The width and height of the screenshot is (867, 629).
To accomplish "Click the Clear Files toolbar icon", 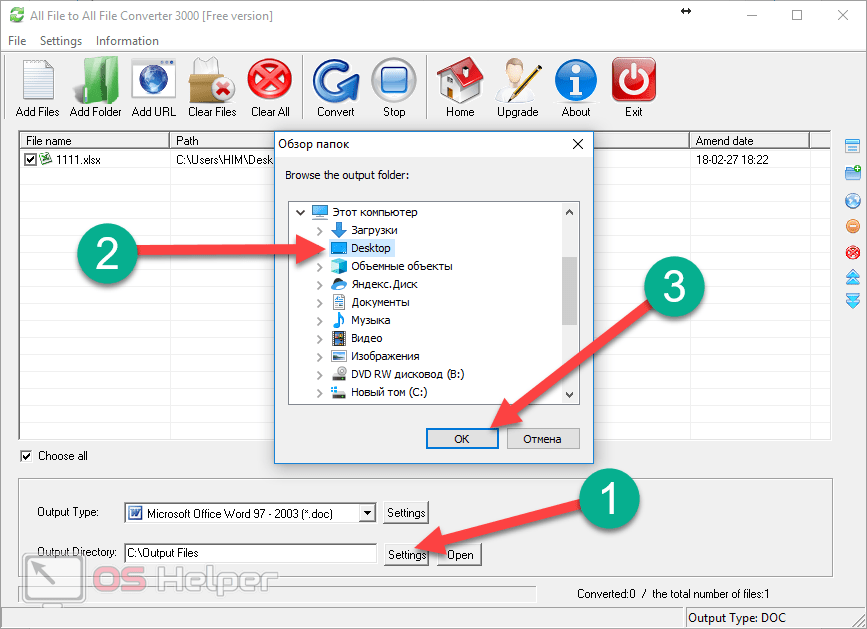I will [x=212, y=81].
